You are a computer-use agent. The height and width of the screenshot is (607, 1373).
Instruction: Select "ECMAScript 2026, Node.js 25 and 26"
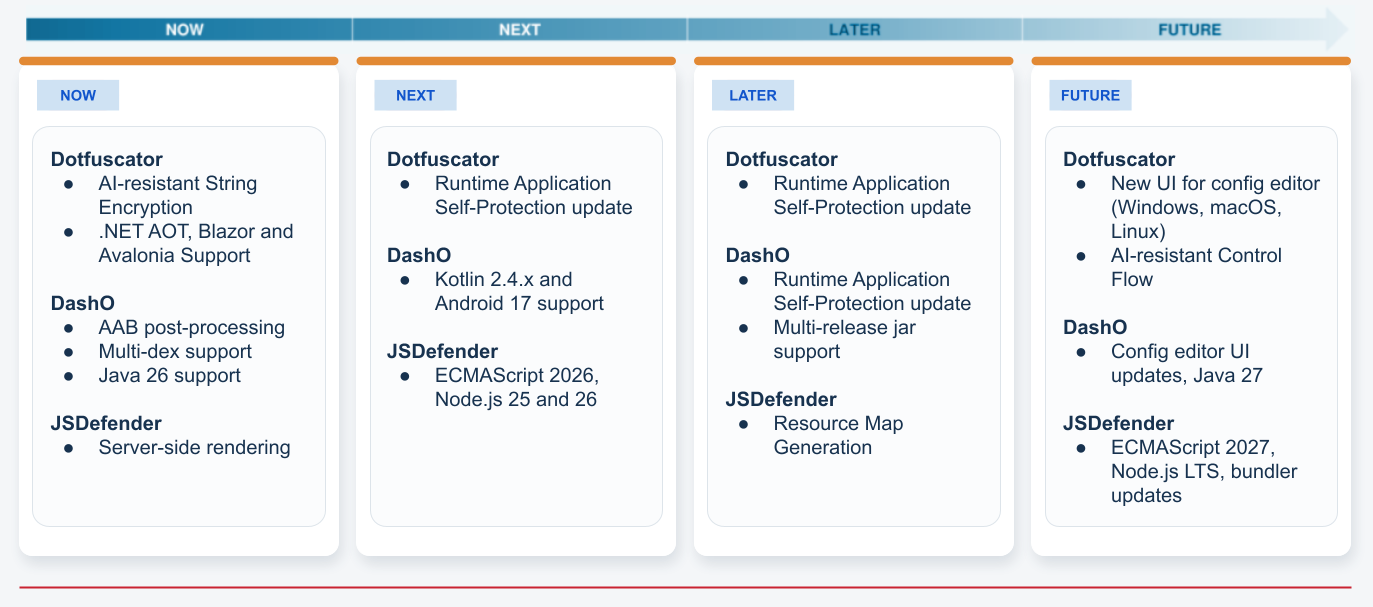pyautogui.click(x=516, y=387)
